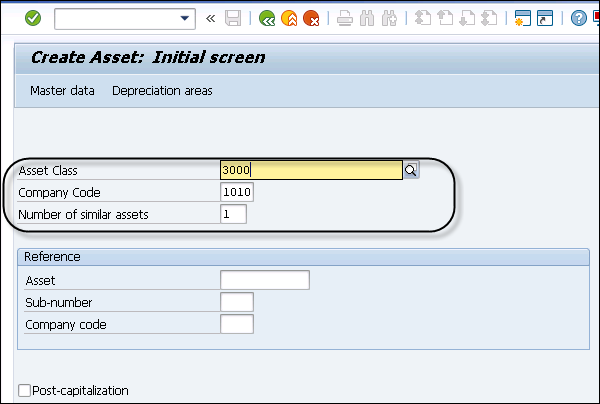Click the Master data button

62,91
